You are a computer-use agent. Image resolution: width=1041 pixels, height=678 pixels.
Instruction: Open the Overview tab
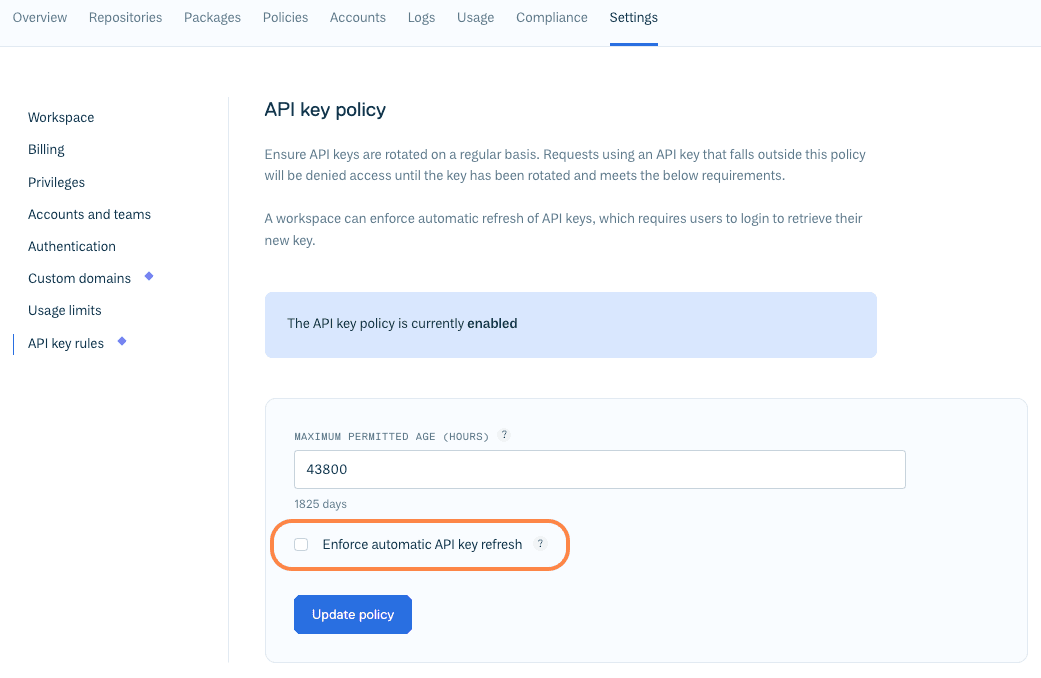click(40, 17)
